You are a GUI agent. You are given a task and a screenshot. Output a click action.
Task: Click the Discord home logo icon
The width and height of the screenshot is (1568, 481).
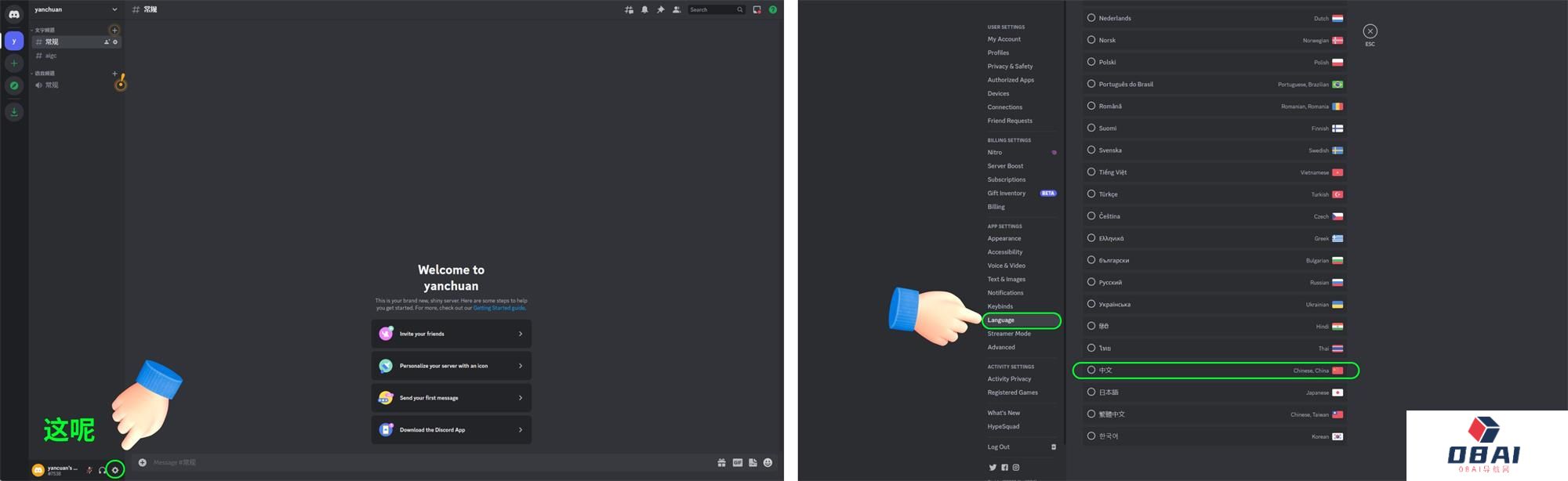14,14
